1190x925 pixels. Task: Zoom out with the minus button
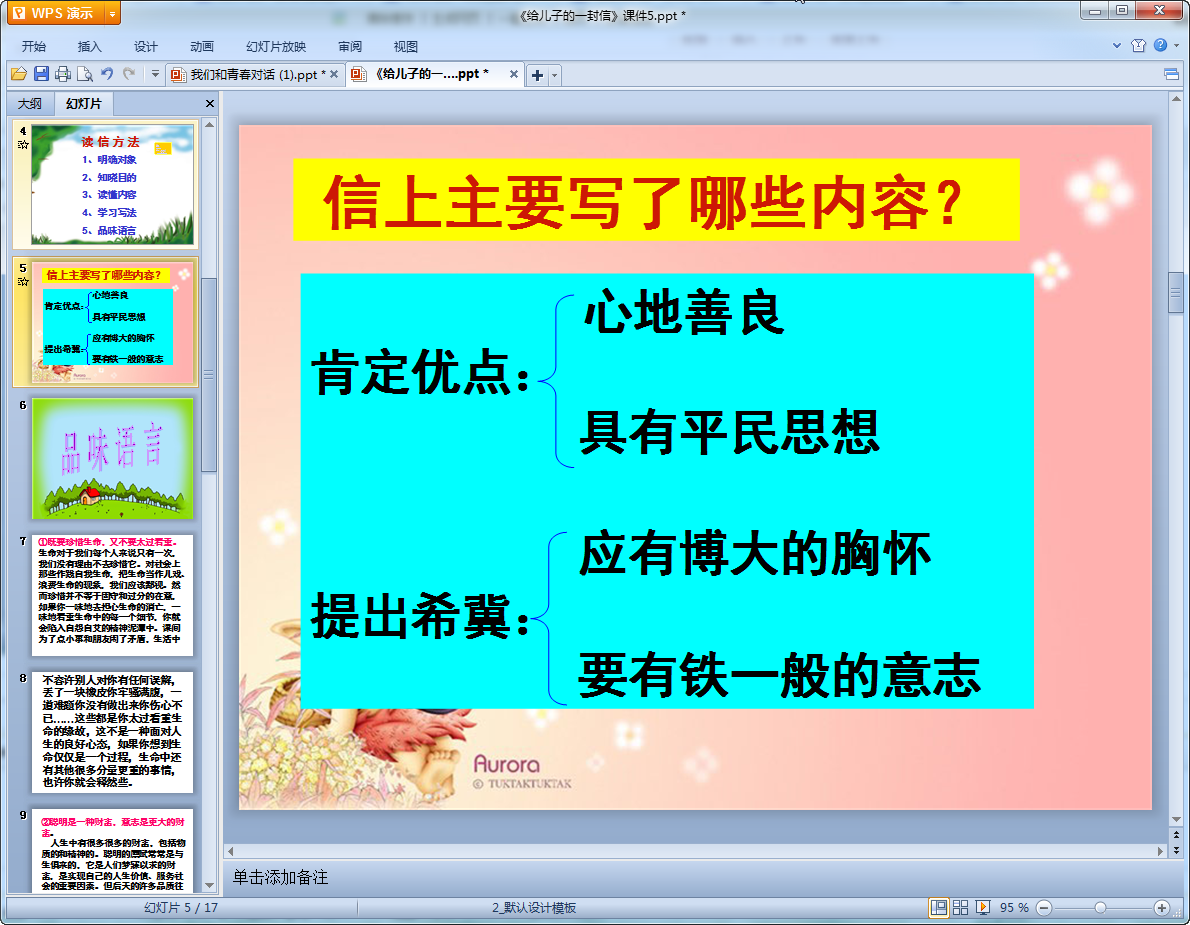(1044, 908)
